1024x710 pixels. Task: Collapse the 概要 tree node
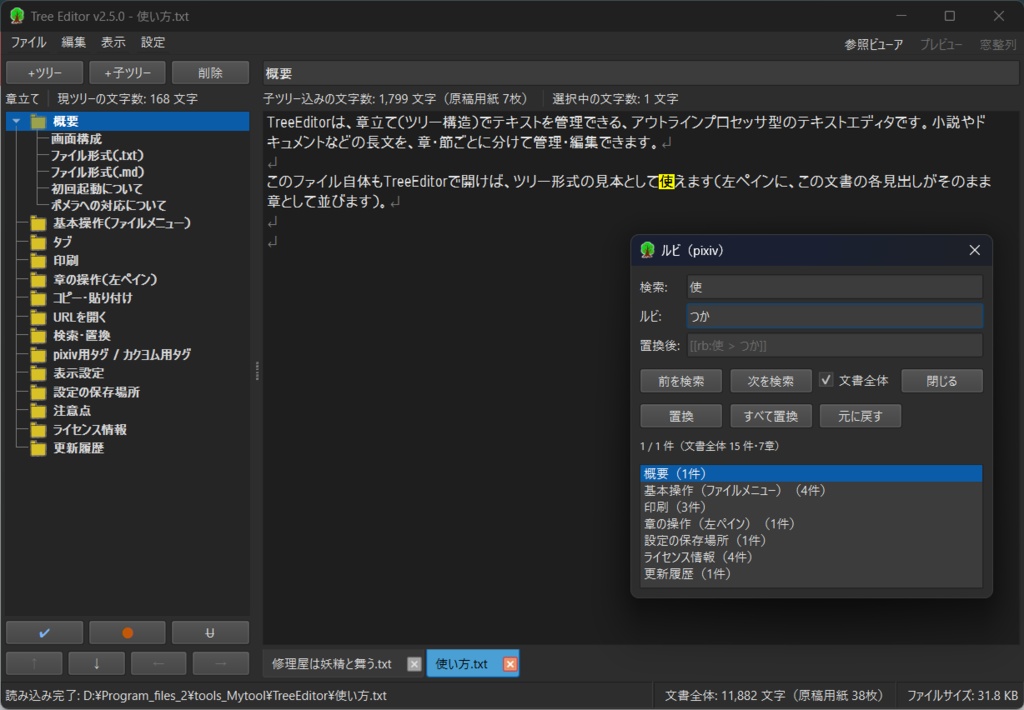point(16,121)
